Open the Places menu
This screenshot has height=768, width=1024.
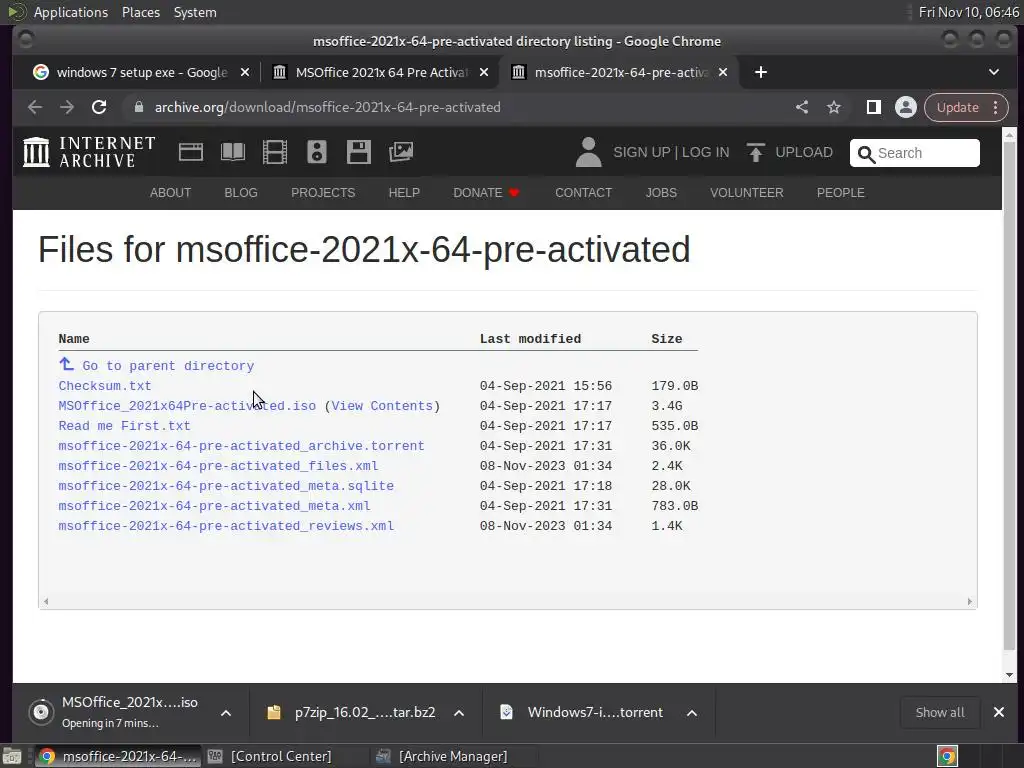[x=141, y=12]
